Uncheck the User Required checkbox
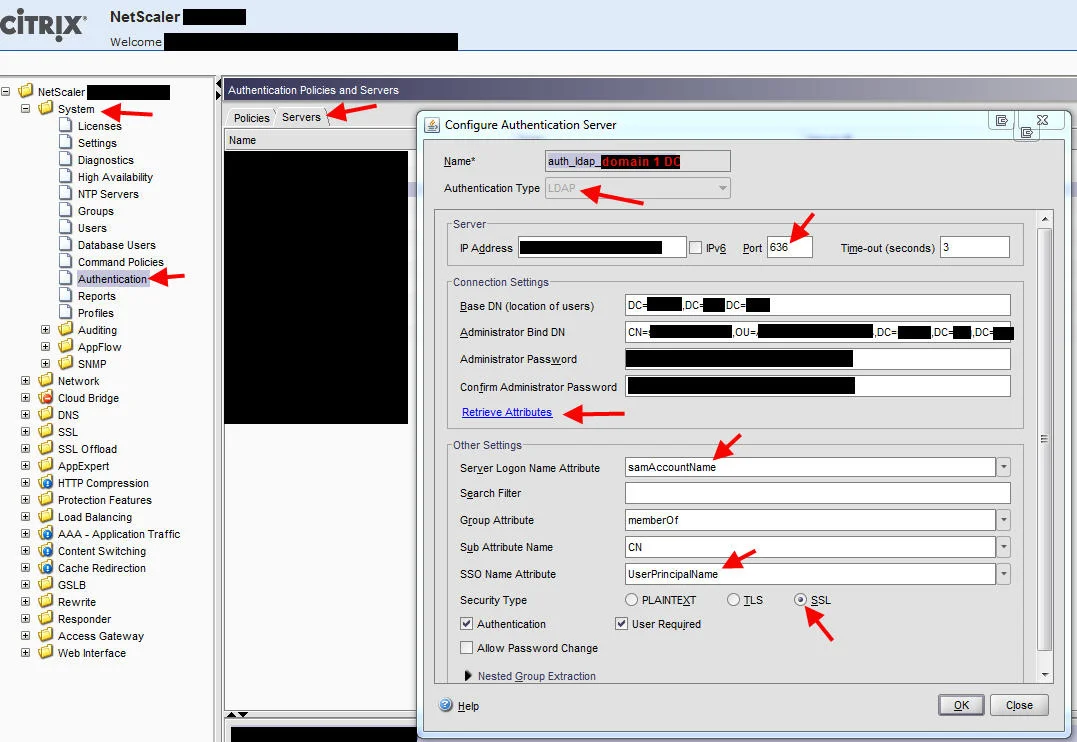 coord(621,623)
